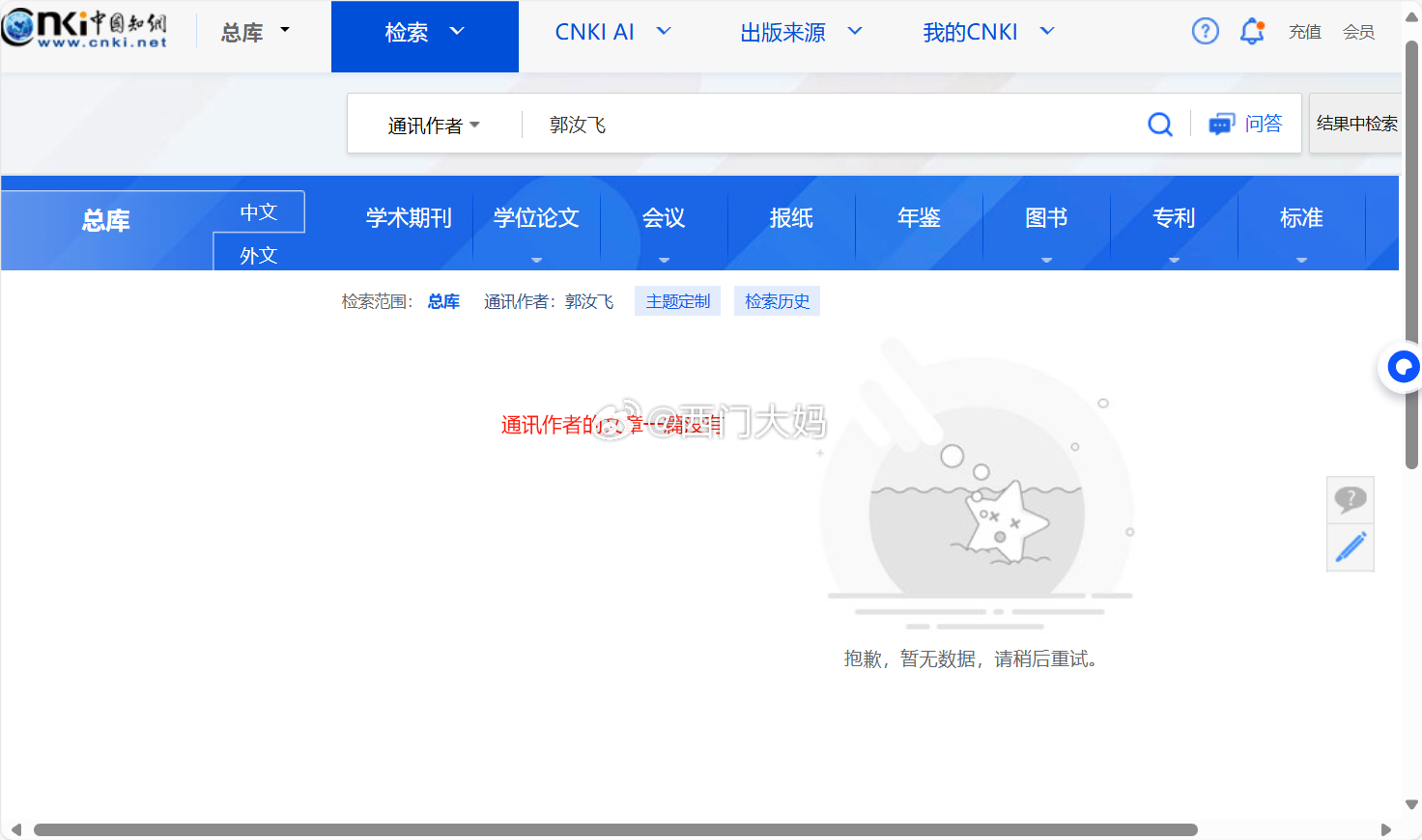
Task: Select the 中文 language option
Action: tap(259, 211)
